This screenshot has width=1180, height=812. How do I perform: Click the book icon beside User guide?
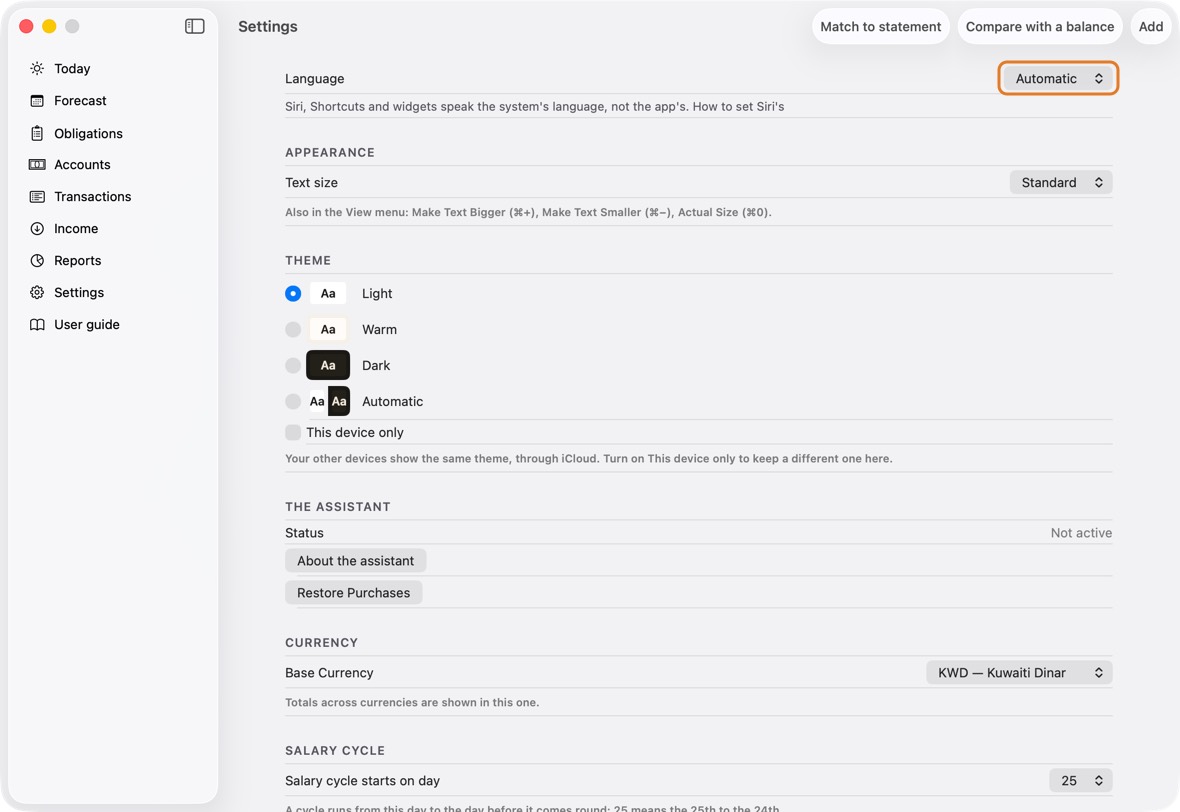pos(37,324)
